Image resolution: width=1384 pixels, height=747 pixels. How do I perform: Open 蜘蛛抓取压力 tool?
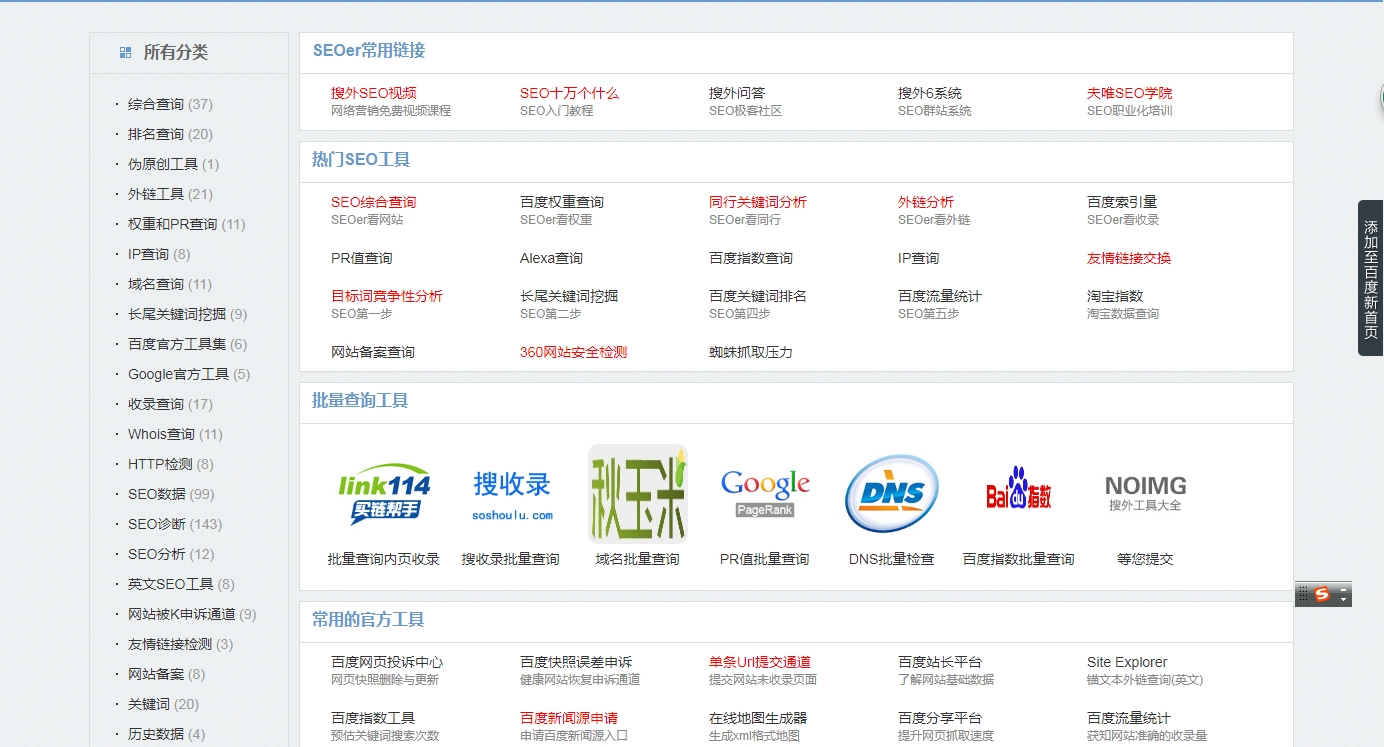751,352
